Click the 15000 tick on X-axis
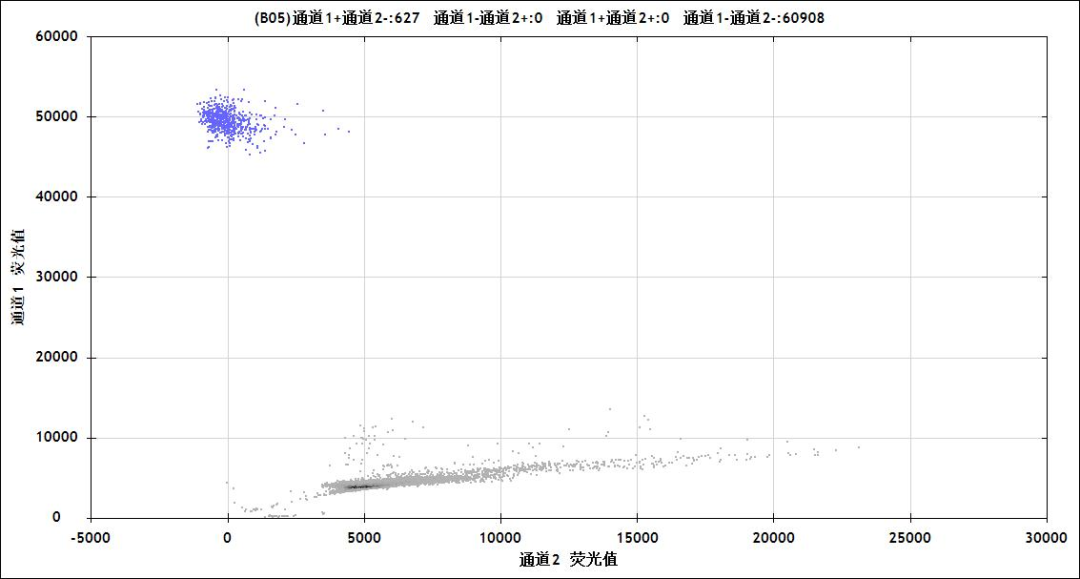1080x579 pixels. pos(637,537)
